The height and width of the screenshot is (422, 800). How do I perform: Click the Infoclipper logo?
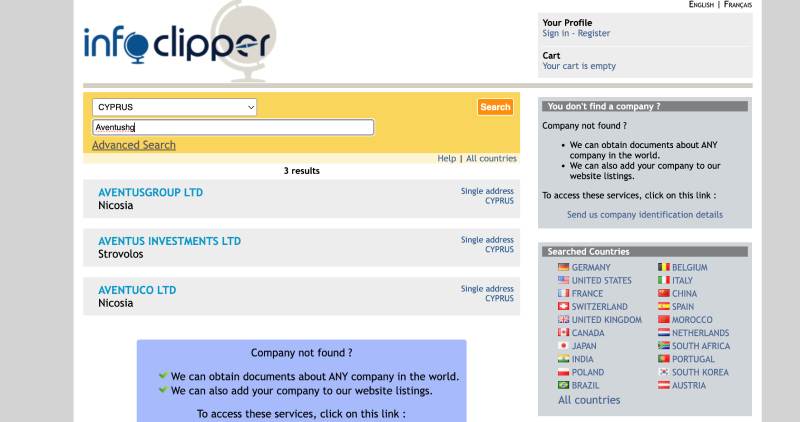pyautogui.click(x=178, y=44)
